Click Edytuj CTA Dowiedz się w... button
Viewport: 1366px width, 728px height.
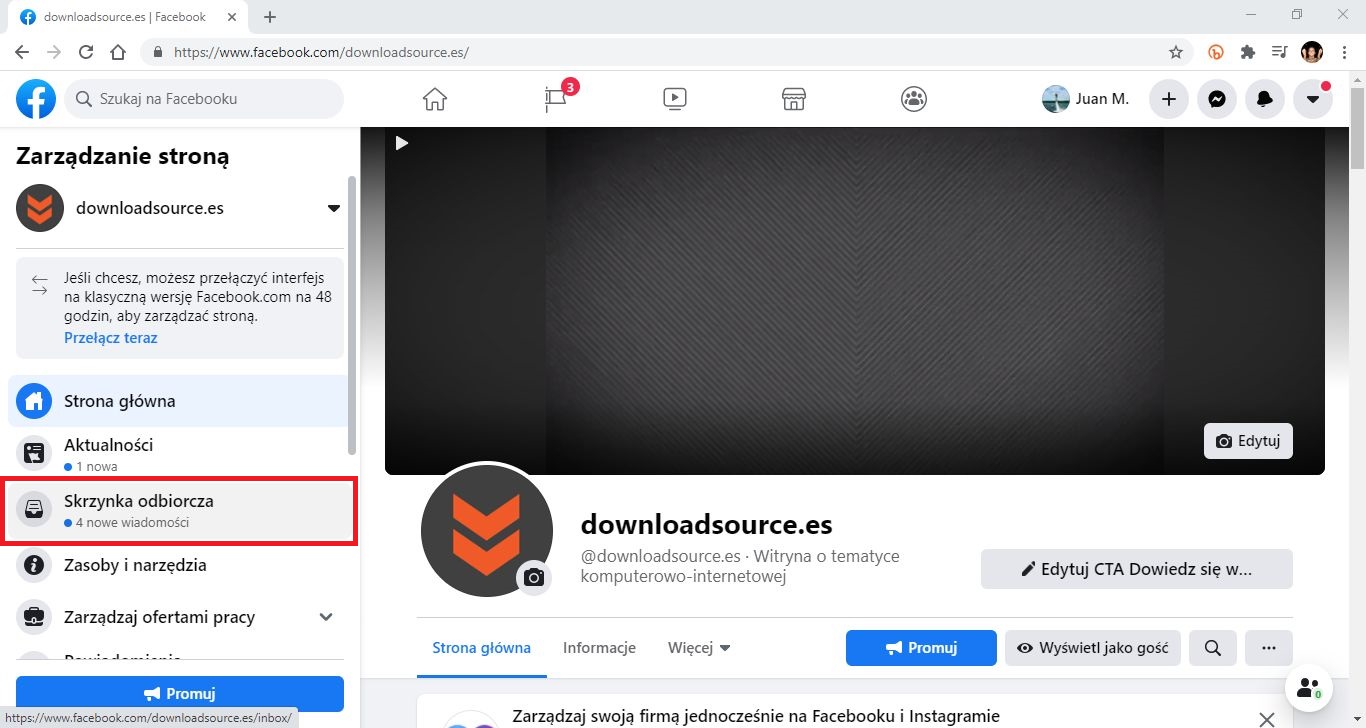1136,569
